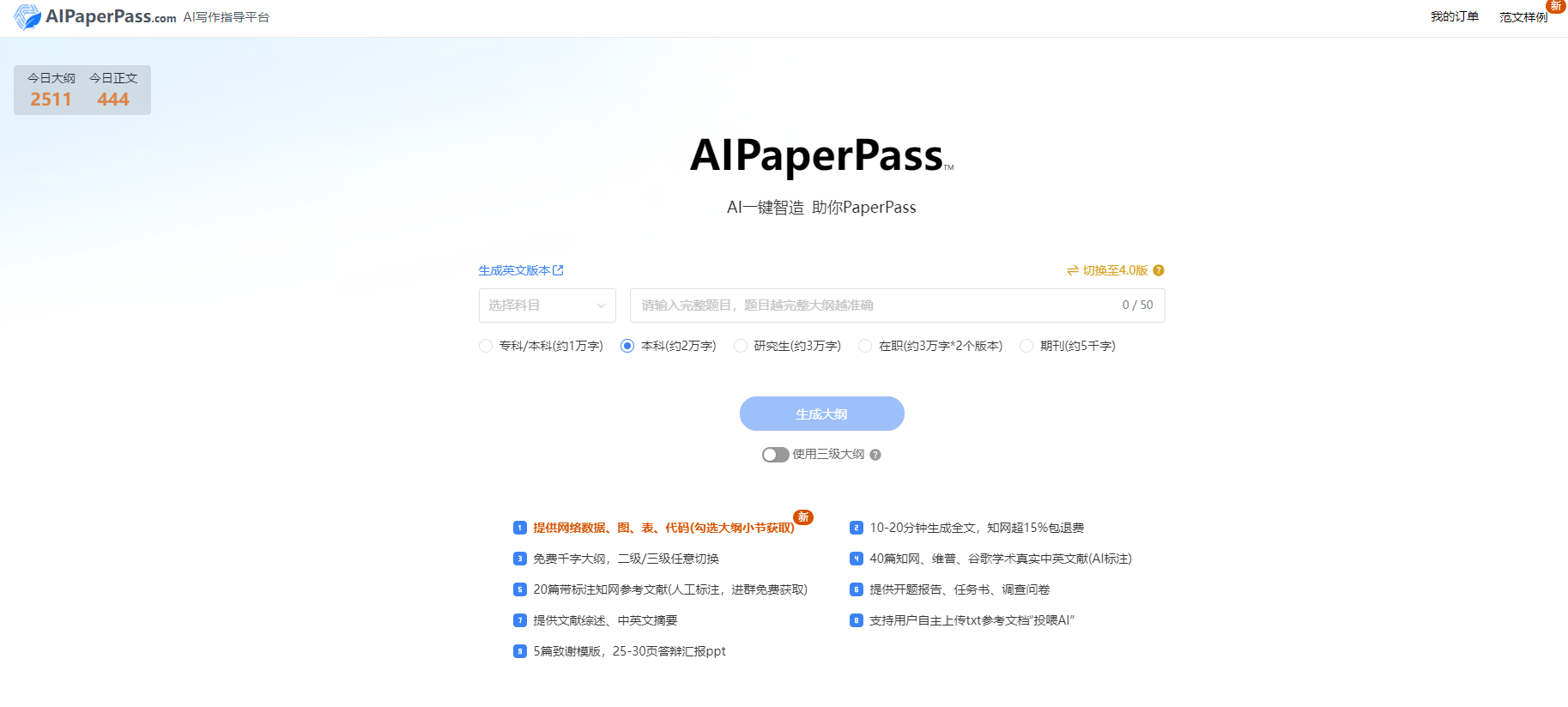Click the number 3 badge before 免费千字大纲
The width and height of the screenshot is (1568, 707).
[x=520, y=559]
